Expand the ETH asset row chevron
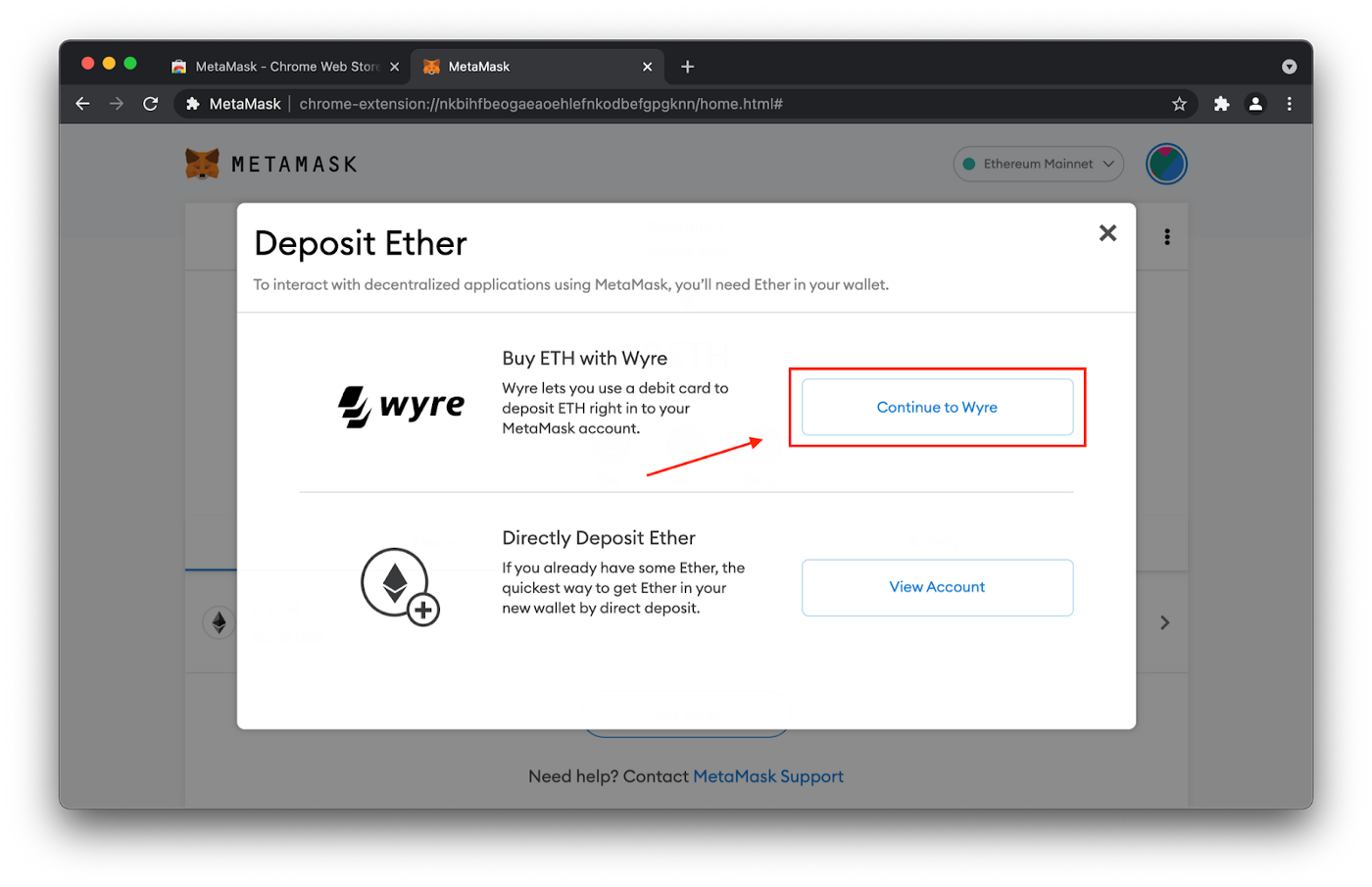Viewport: 1372px width, 887px height. tap(1164, 622)
